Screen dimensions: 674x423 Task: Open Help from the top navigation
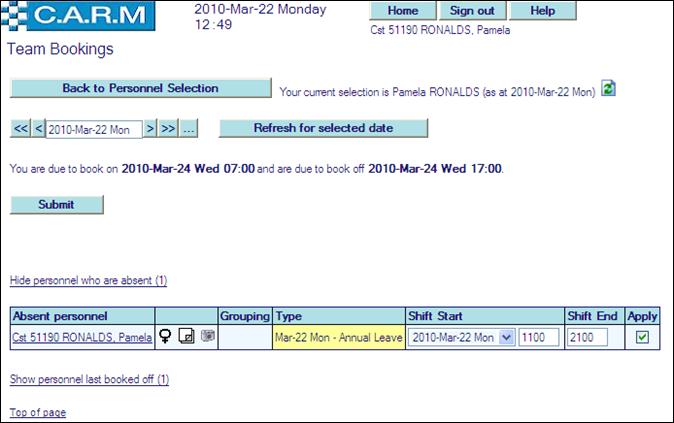tap(542, 11)
